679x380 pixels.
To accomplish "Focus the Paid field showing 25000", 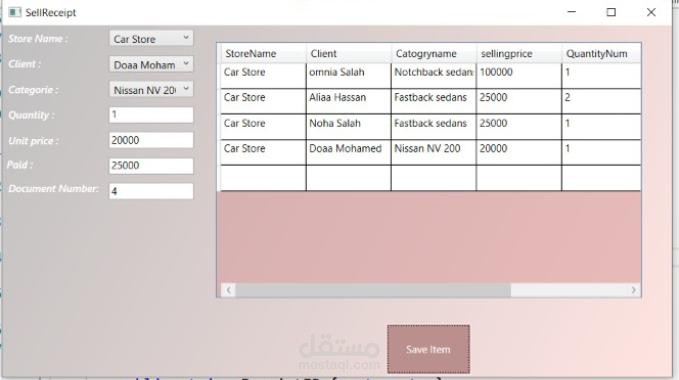I will tap(151, 166).
